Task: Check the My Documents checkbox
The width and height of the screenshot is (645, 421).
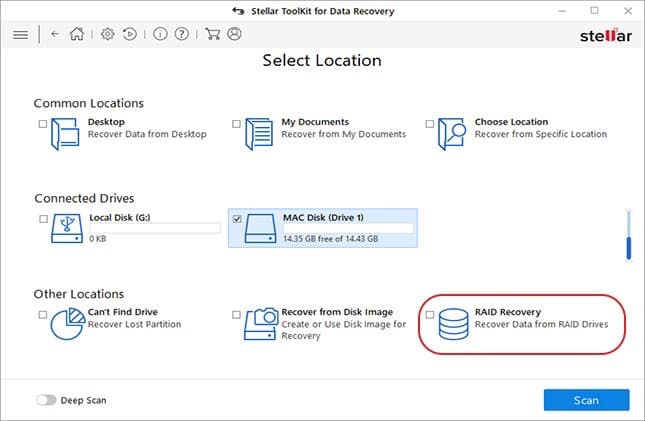Action: [x=236, y=123]
